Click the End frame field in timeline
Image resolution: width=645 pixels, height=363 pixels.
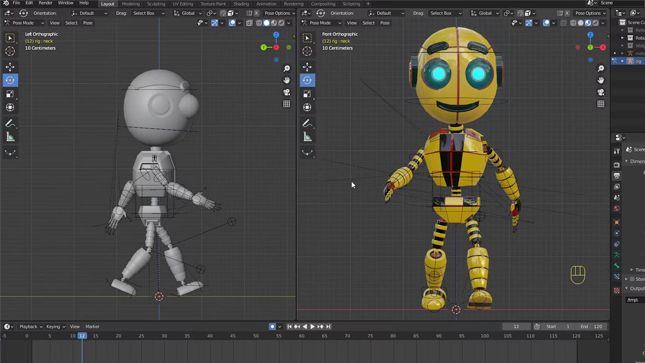[x=592, y=326]
